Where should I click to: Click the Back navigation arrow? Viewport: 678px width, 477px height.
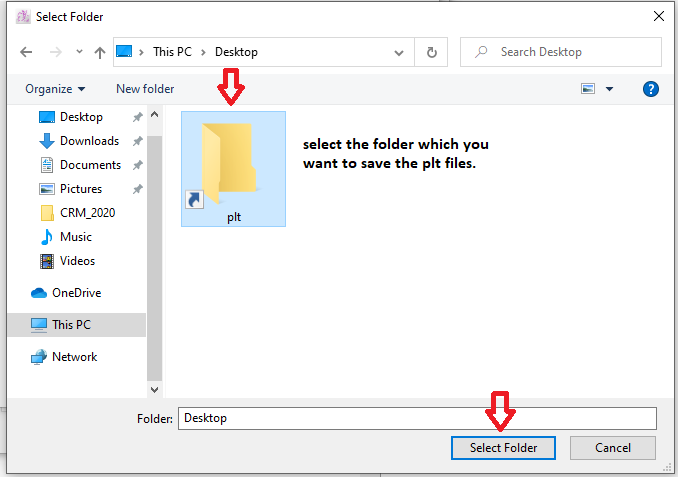click(x=25, y=52)
